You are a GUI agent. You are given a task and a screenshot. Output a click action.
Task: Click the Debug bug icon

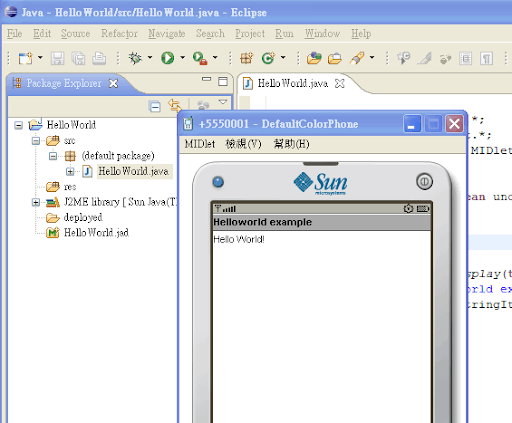(x=135, y=58)
